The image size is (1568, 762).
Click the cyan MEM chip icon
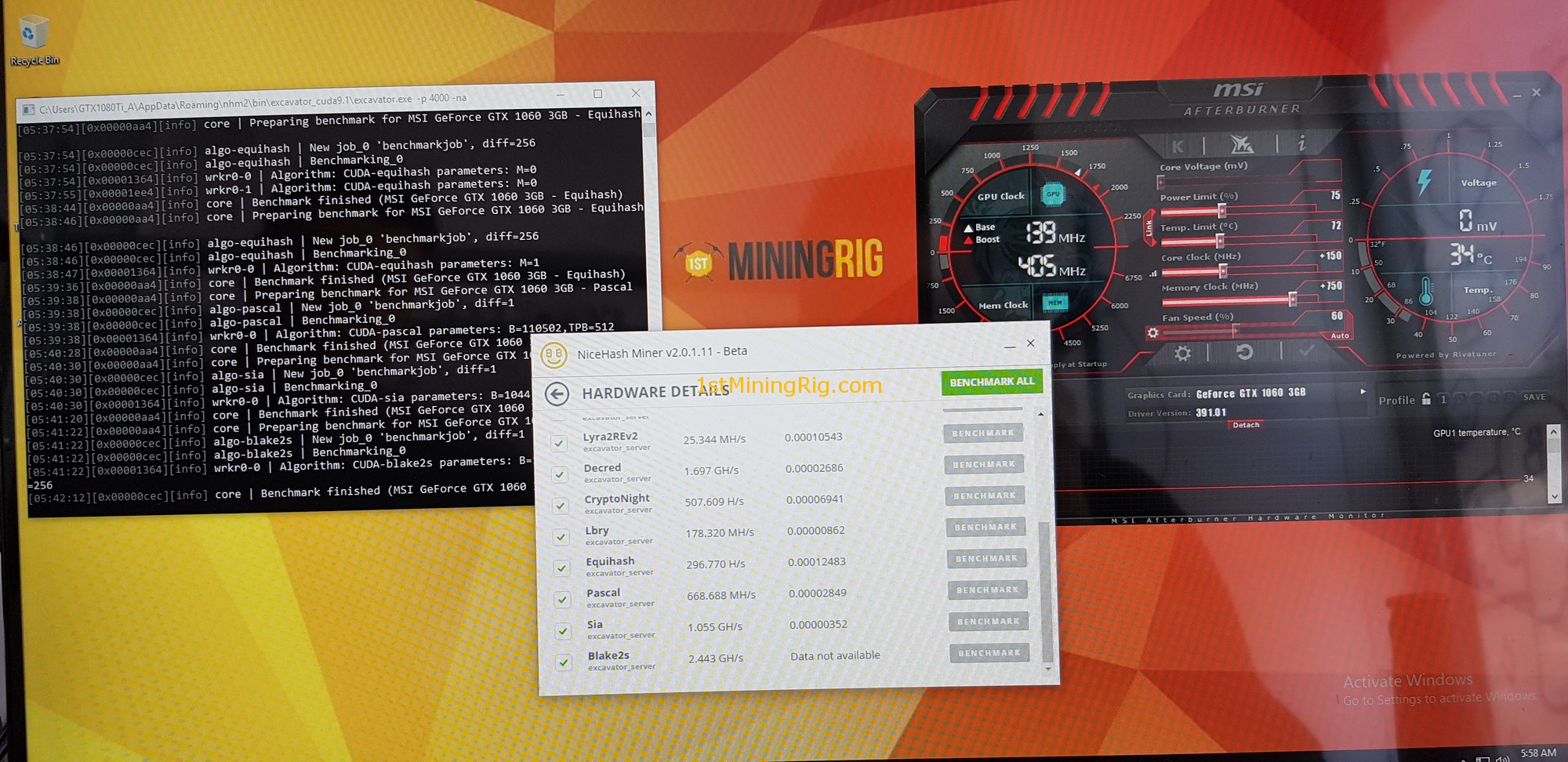1055,302
